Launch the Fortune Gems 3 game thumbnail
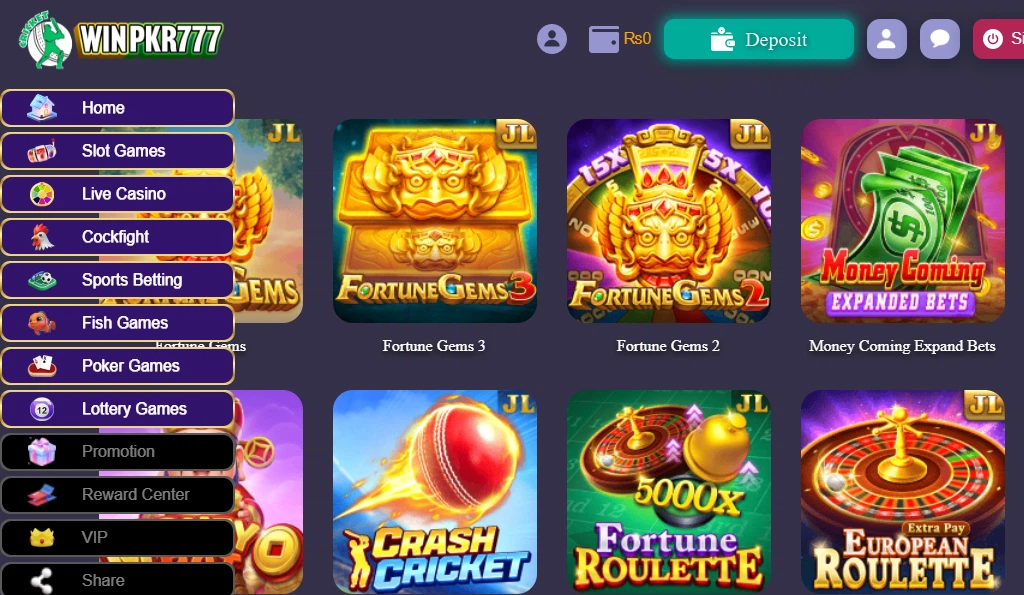This screenshot has width=1024, height=595. pyautogui.click(x=435, y=221)
